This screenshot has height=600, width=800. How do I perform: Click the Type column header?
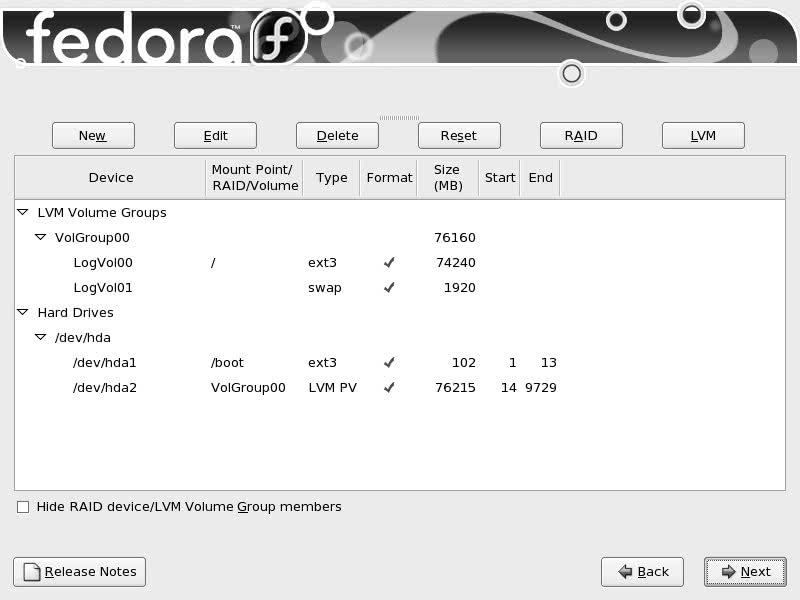click(x=331, y=178)
